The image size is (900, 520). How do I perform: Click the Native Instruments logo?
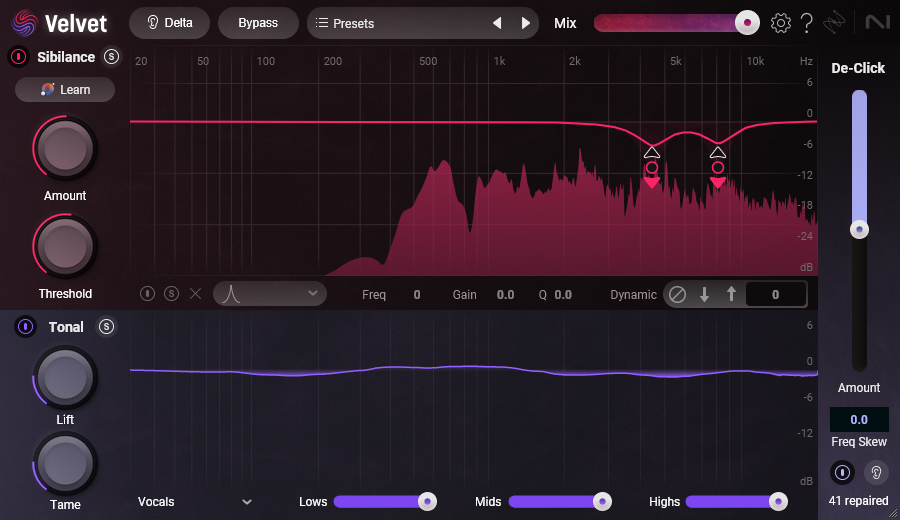877,22
